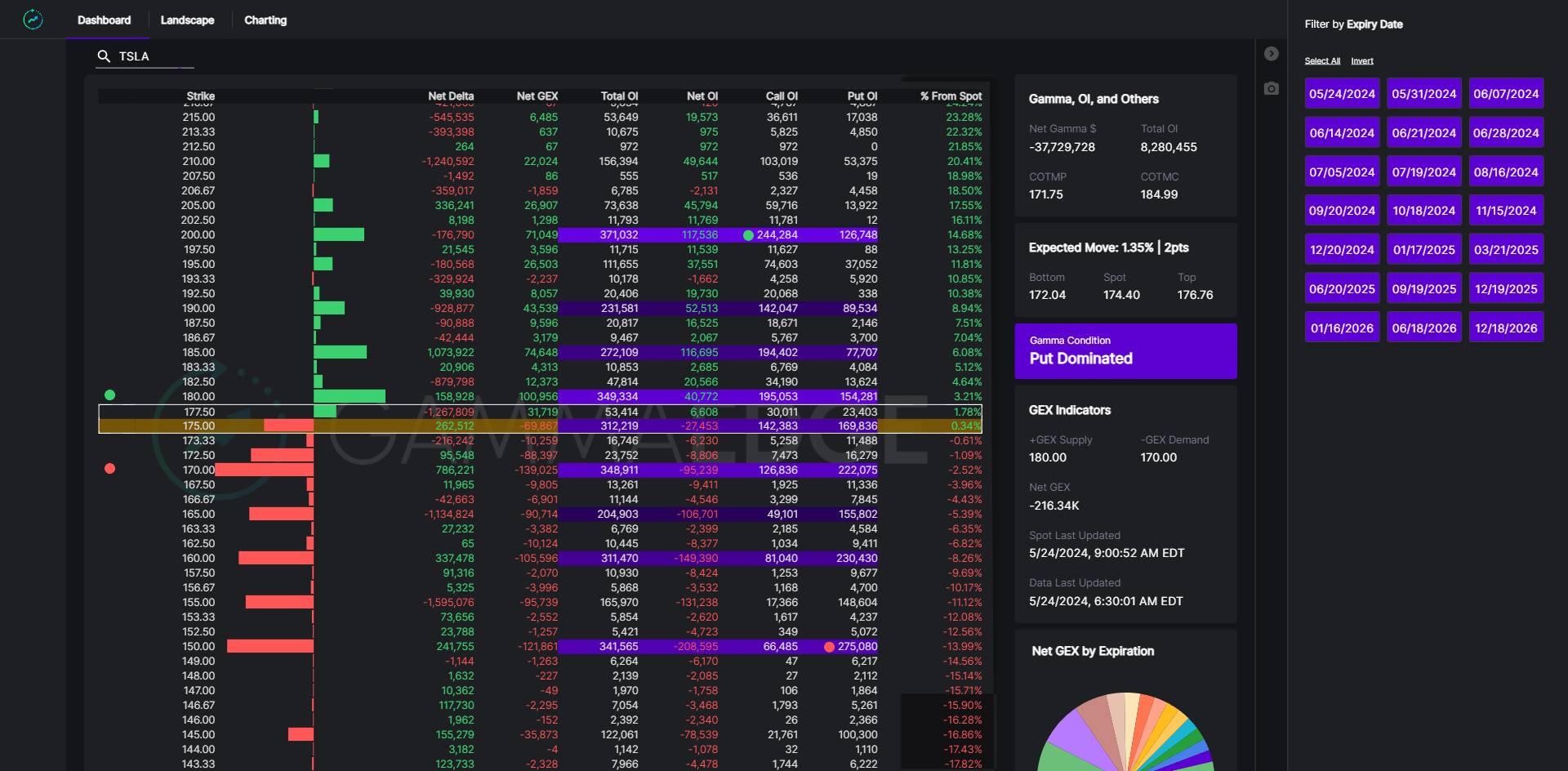Click the red dot beside strike 170.00
Image resolution: width=1568 pixels, height=771 pixels.
click(110, 469)
